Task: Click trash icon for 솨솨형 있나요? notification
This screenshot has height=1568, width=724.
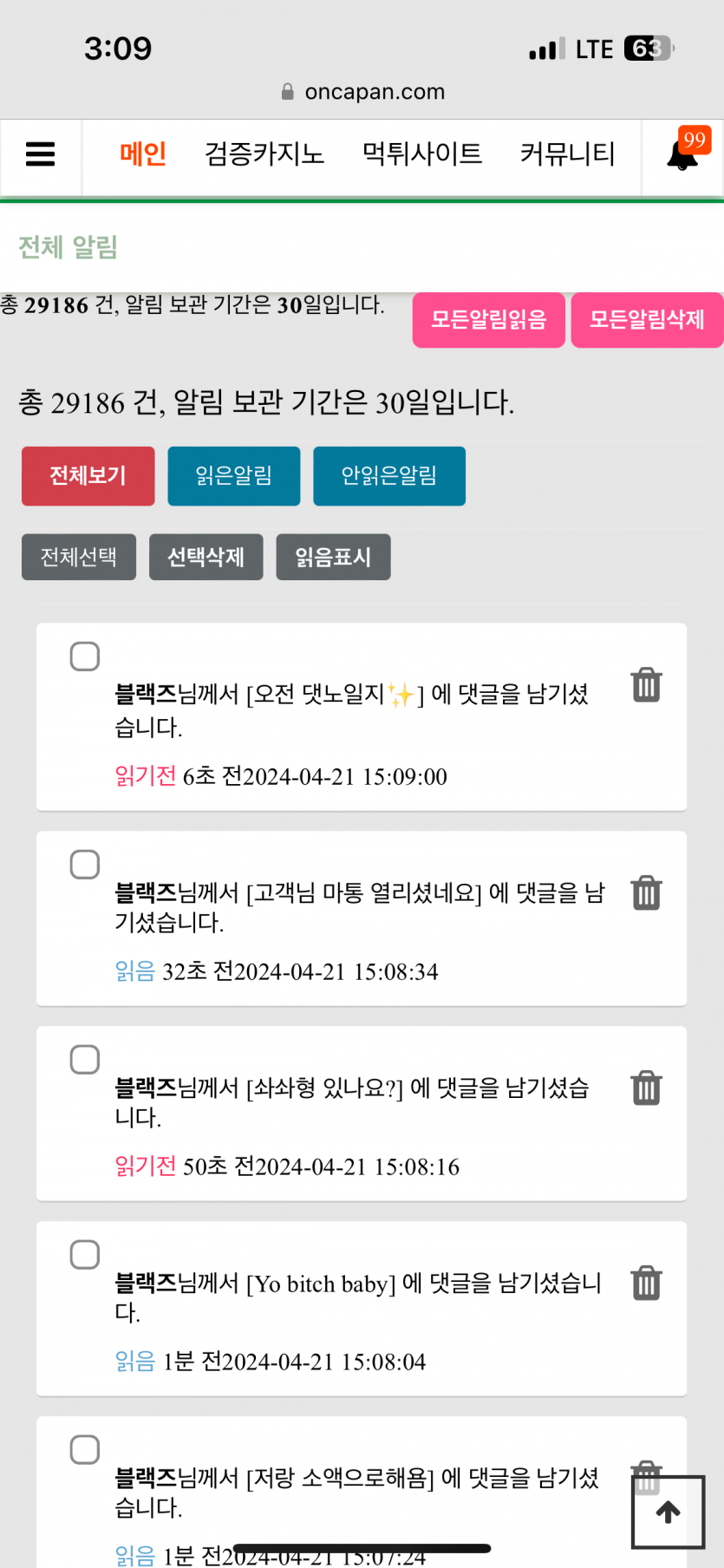Action: [646, 1088]
